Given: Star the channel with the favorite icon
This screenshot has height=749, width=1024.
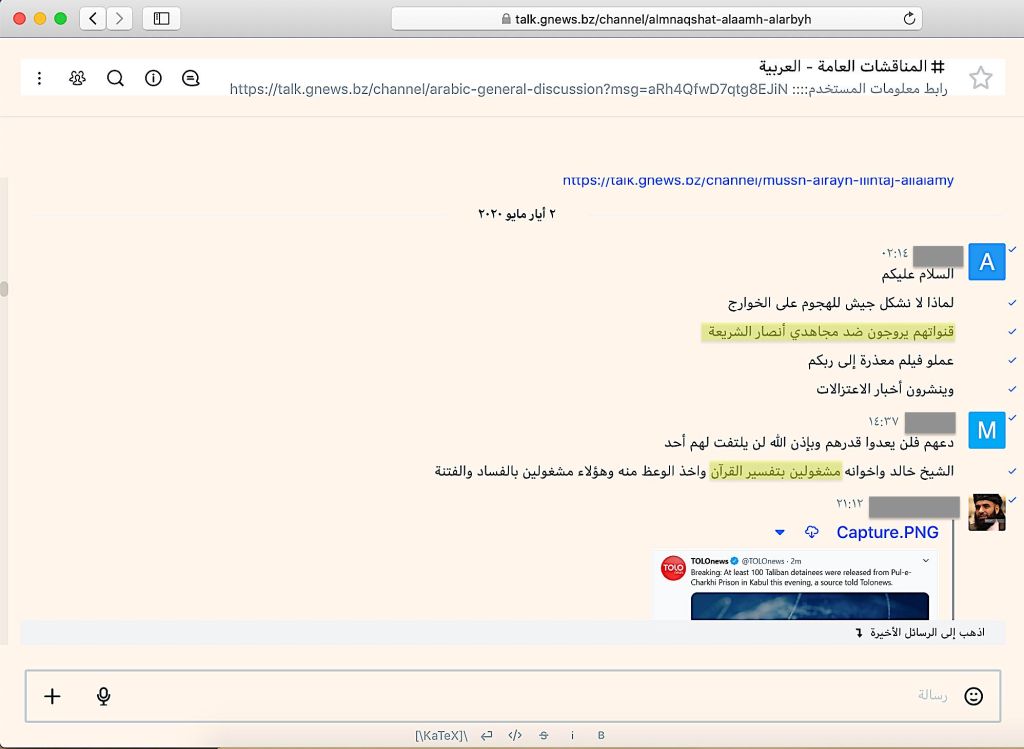Looking at the screenshot, I should click(981, 77).
